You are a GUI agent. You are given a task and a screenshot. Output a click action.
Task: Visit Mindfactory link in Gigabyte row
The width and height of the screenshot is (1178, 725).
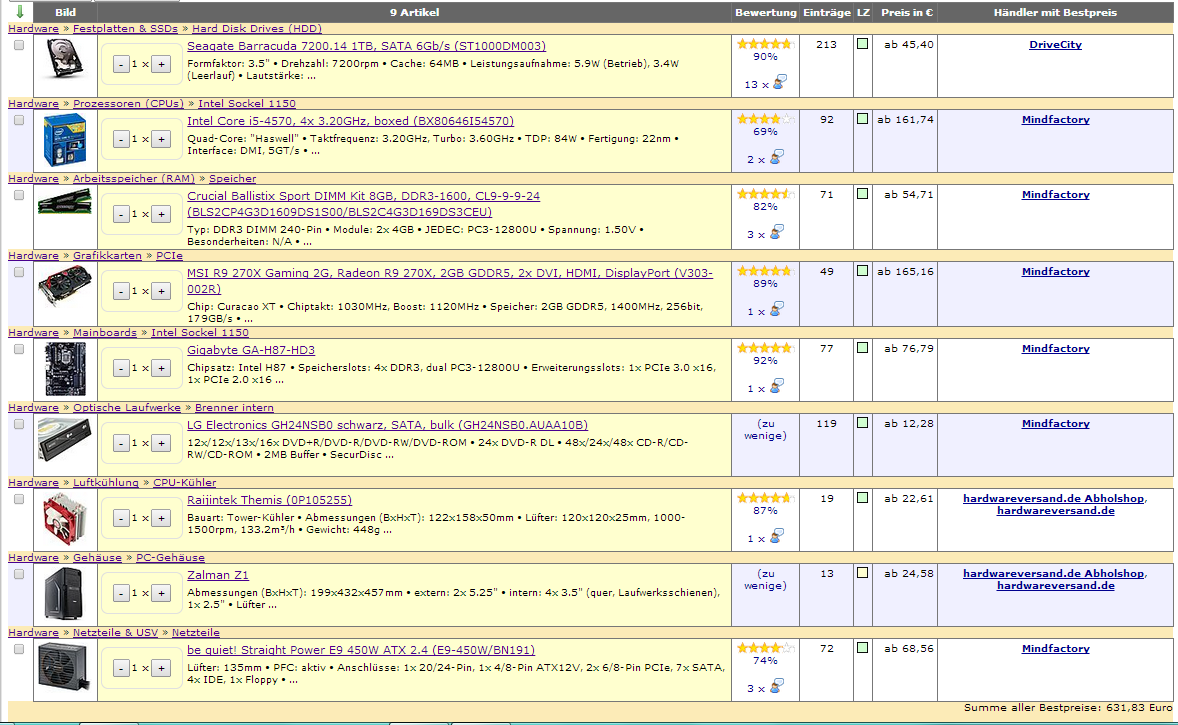click(1055, 349)
